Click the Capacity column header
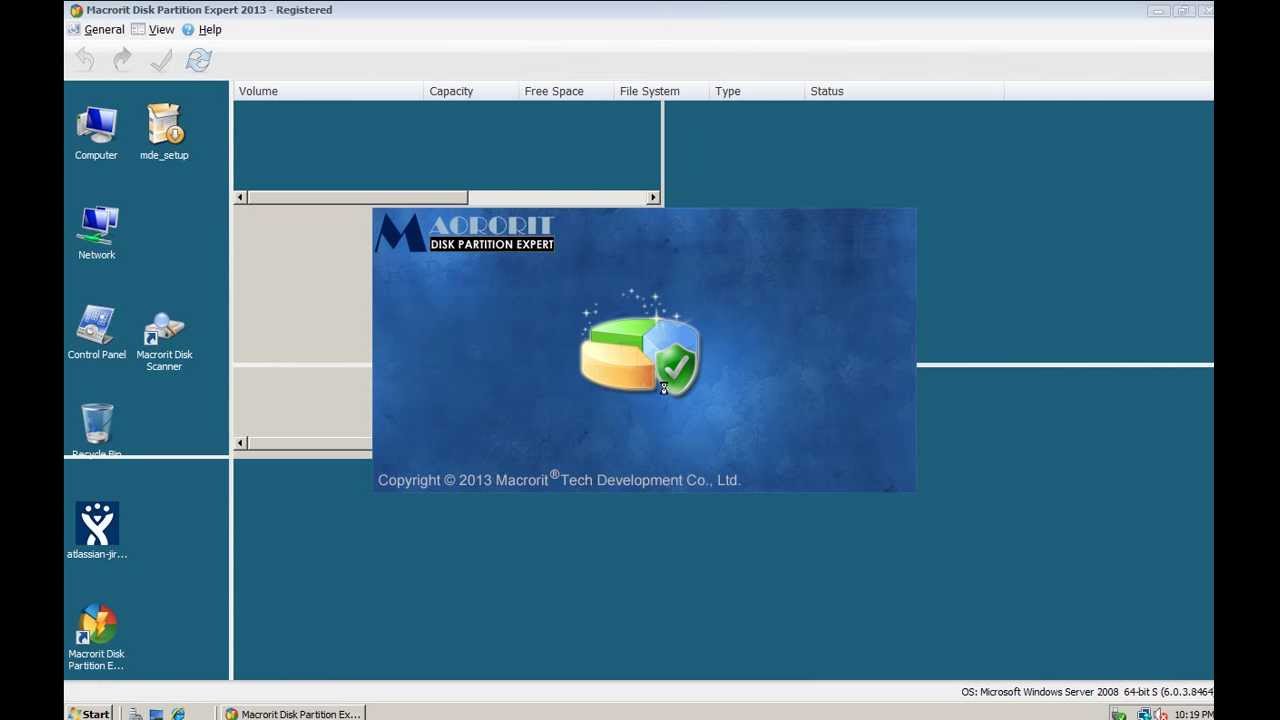The width and height of the screenshot is (1280, 720). coord(471,91)
